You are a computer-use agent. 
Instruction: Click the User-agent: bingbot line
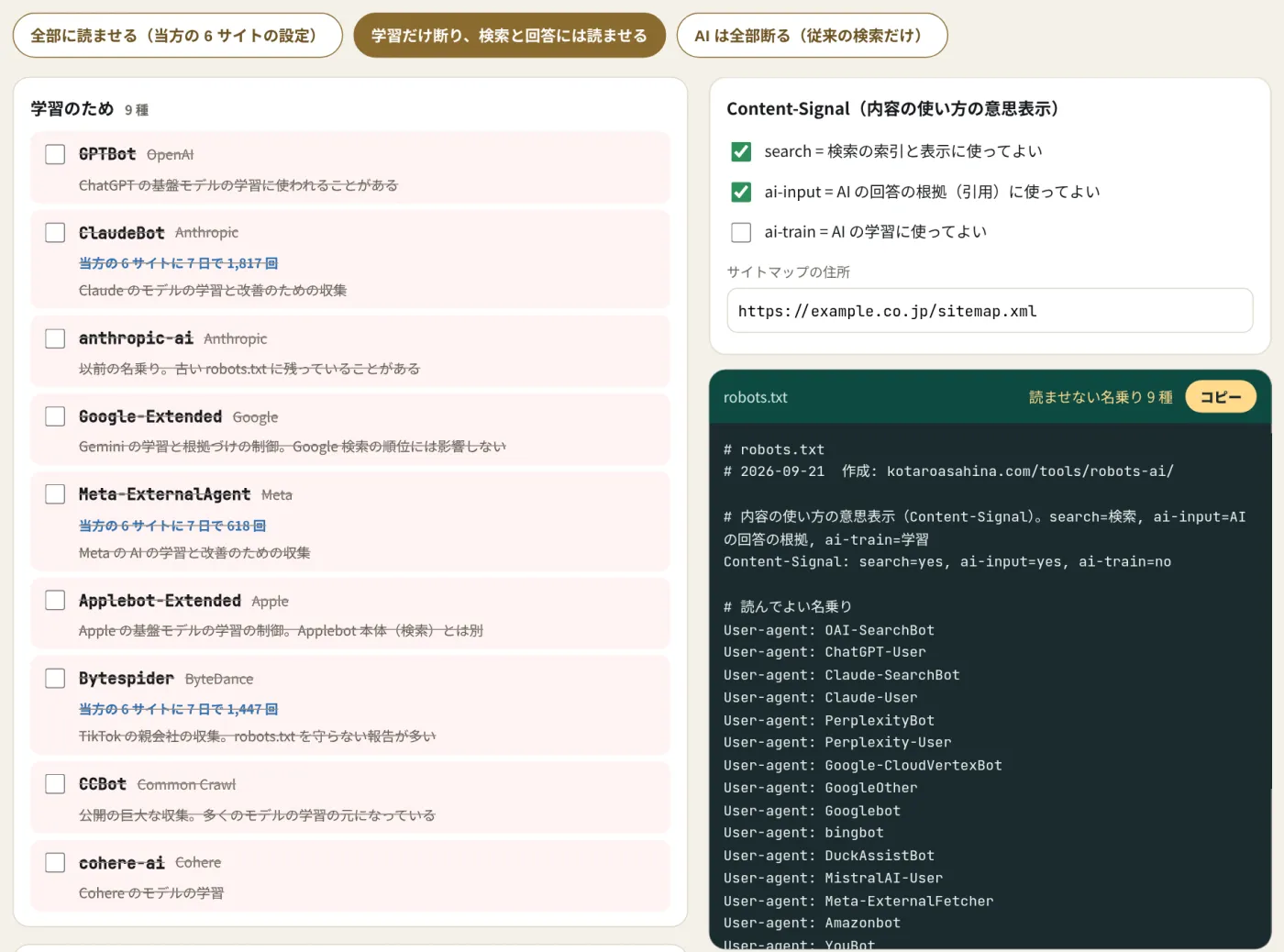pos(803,833)
